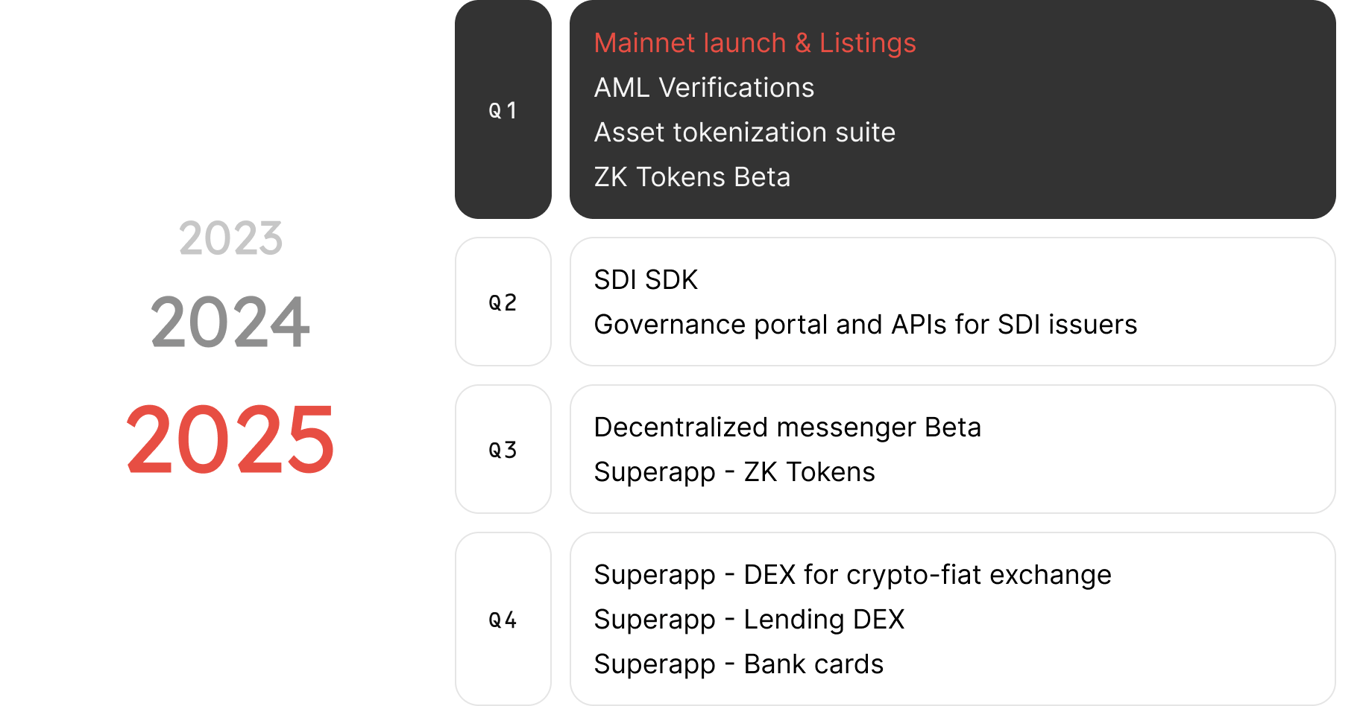Image resolution: width=1360 pixels, height=706 pixels.
Task: Click the Q3 quarter box
Action: tap(503, 450)
